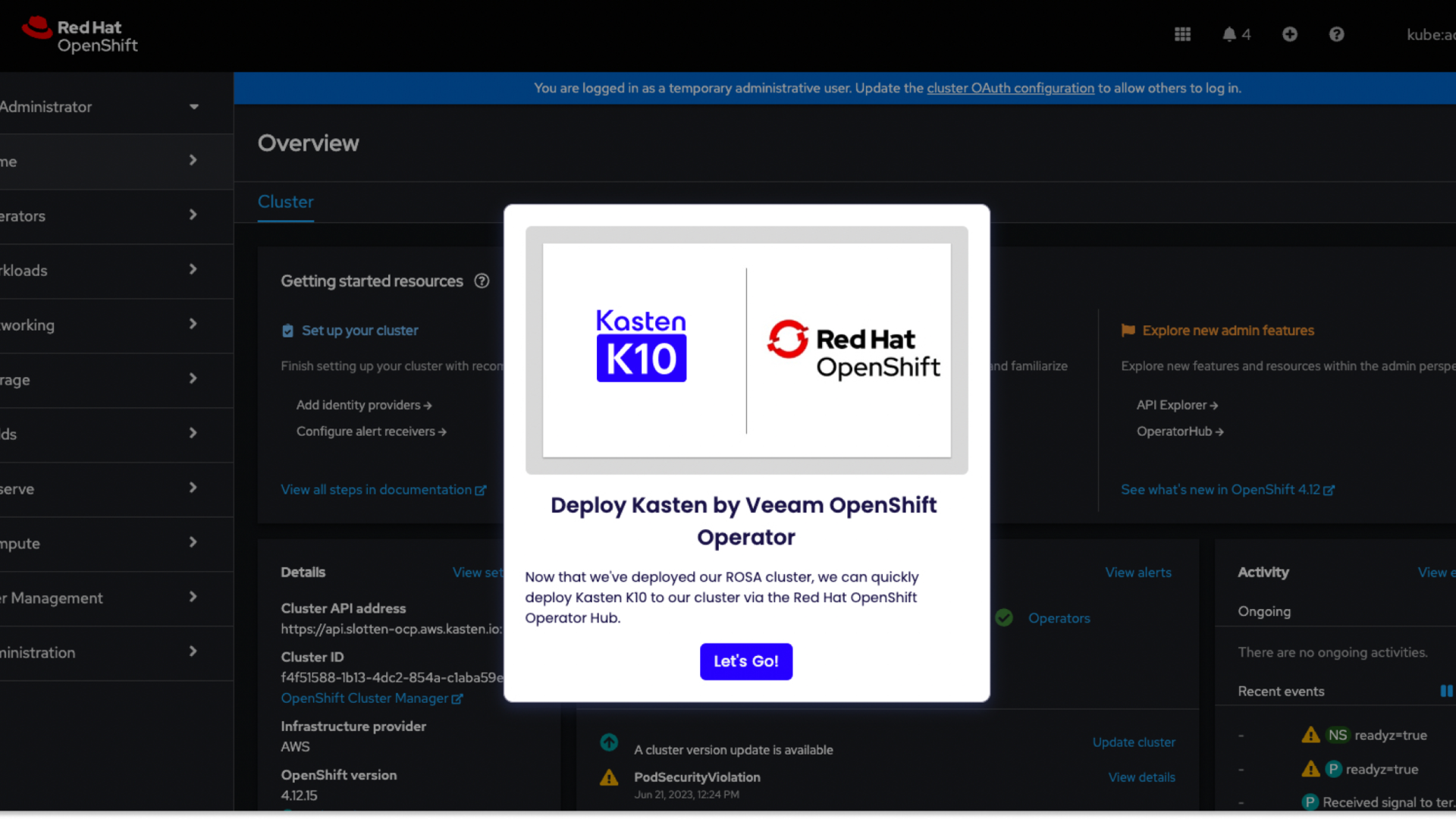The width and height of the screenshot is (1456, 819).
Task: Open the kube:admin user menu
Action: pos(1430,35)
